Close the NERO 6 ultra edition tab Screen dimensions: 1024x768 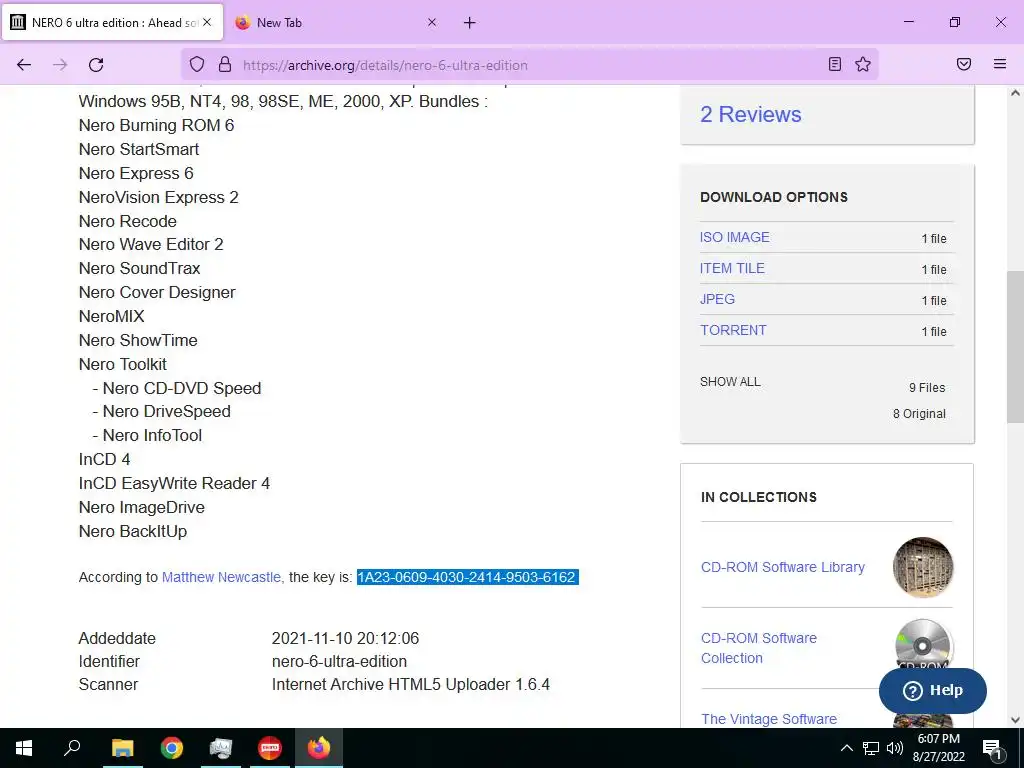(207, 22)
